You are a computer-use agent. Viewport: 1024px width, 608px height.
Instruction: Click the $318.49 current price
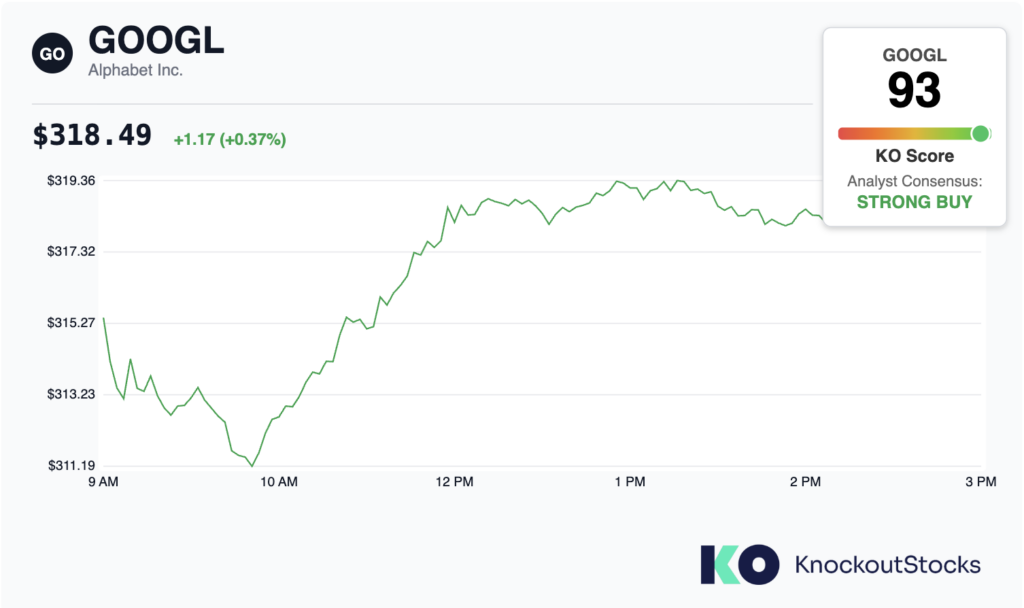tap(92, 135)
